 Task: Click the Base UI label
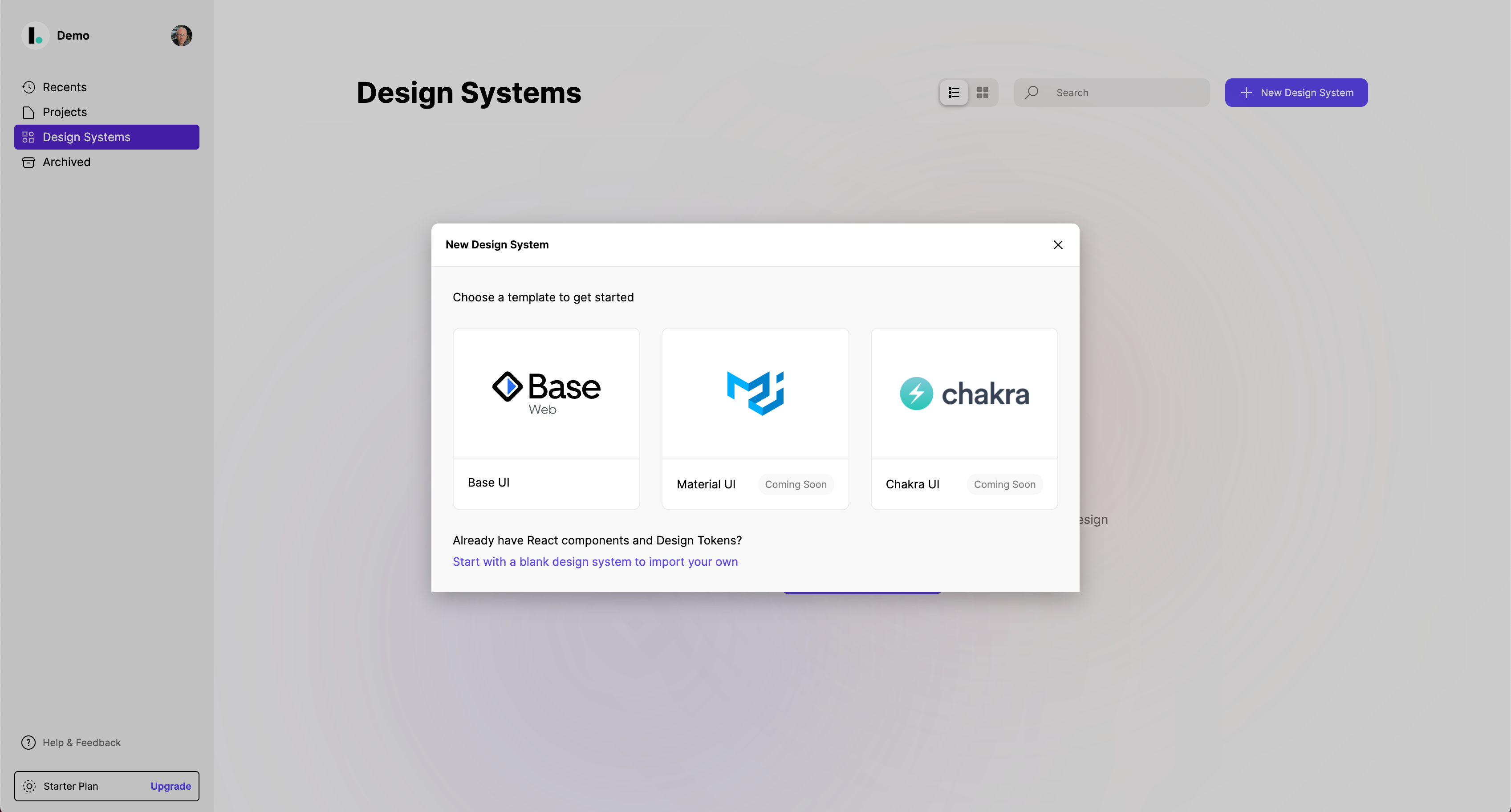tap(489, 482)
